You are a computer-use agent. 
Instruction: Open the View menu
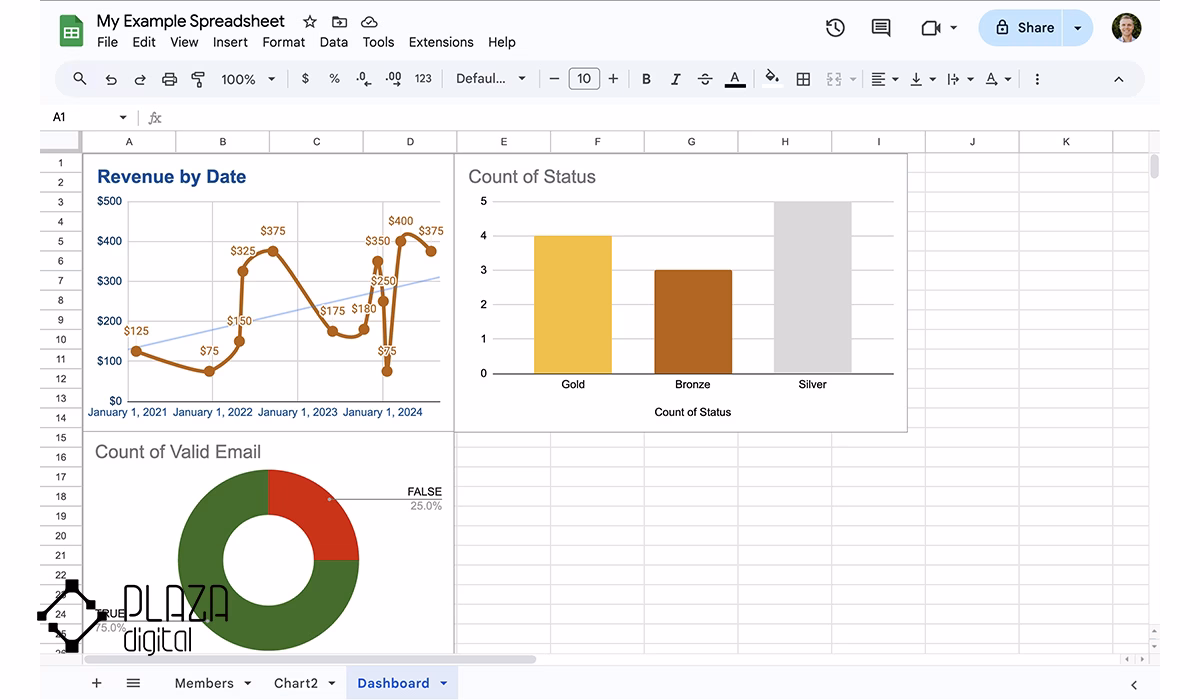click(x=184, y=42)
